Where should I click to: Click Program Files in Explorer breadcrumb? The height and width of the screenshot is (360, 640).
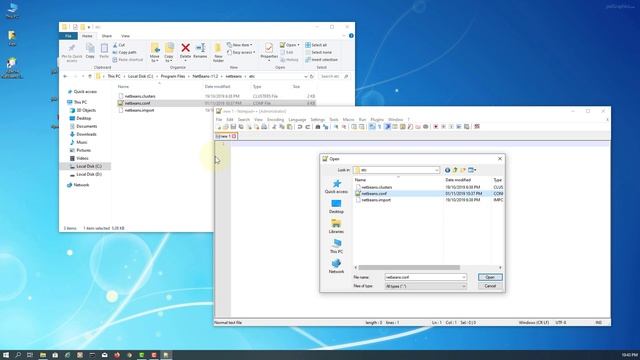tap(173, 76)
